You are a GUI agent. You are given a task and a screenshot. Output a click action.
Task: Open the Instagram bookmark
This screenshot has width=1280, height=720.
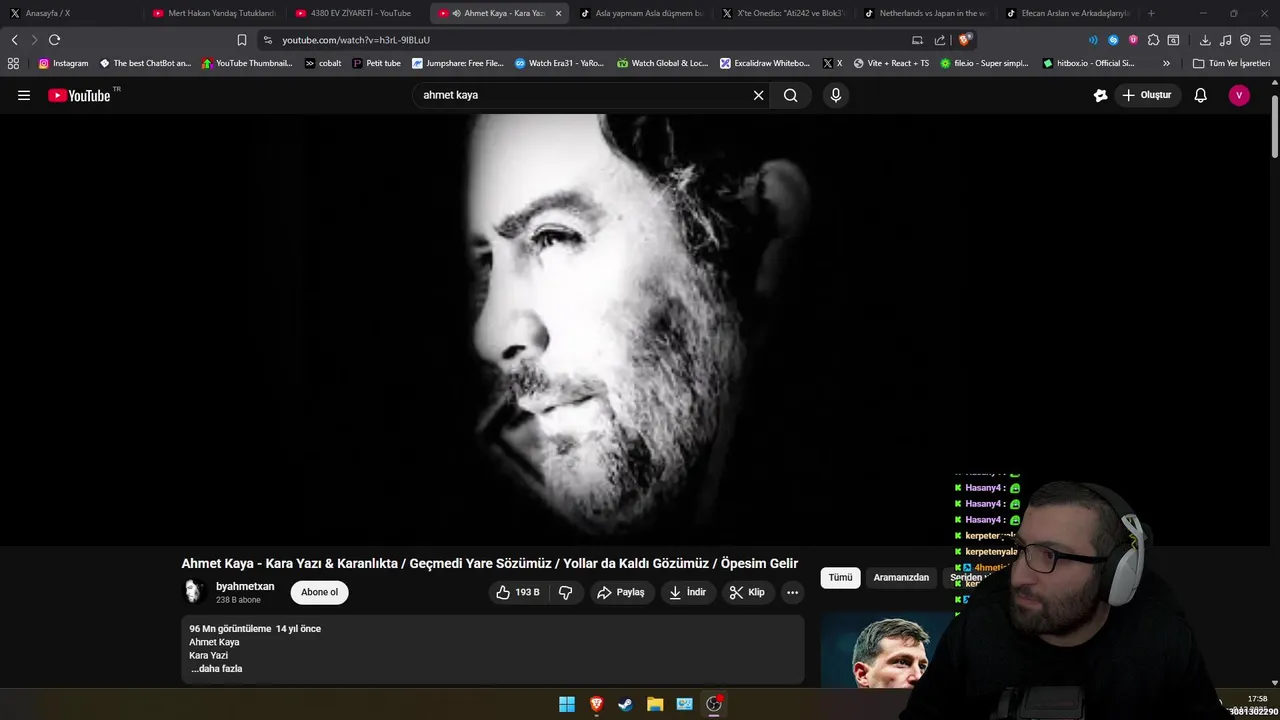(63, 63)
